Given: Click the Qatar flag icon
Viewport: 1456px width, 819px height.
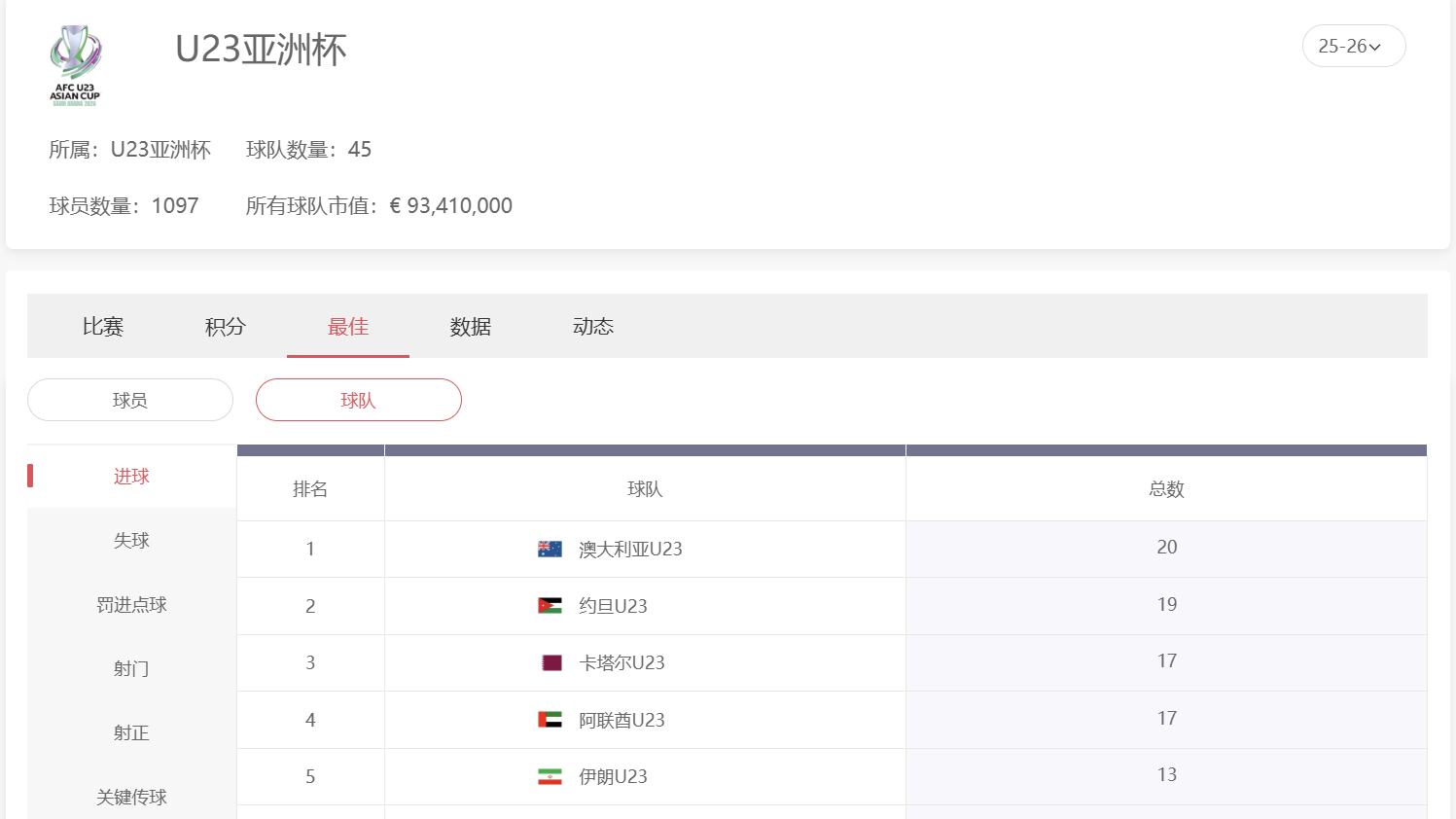Looking at the screenshot, I should click(551, 662).
